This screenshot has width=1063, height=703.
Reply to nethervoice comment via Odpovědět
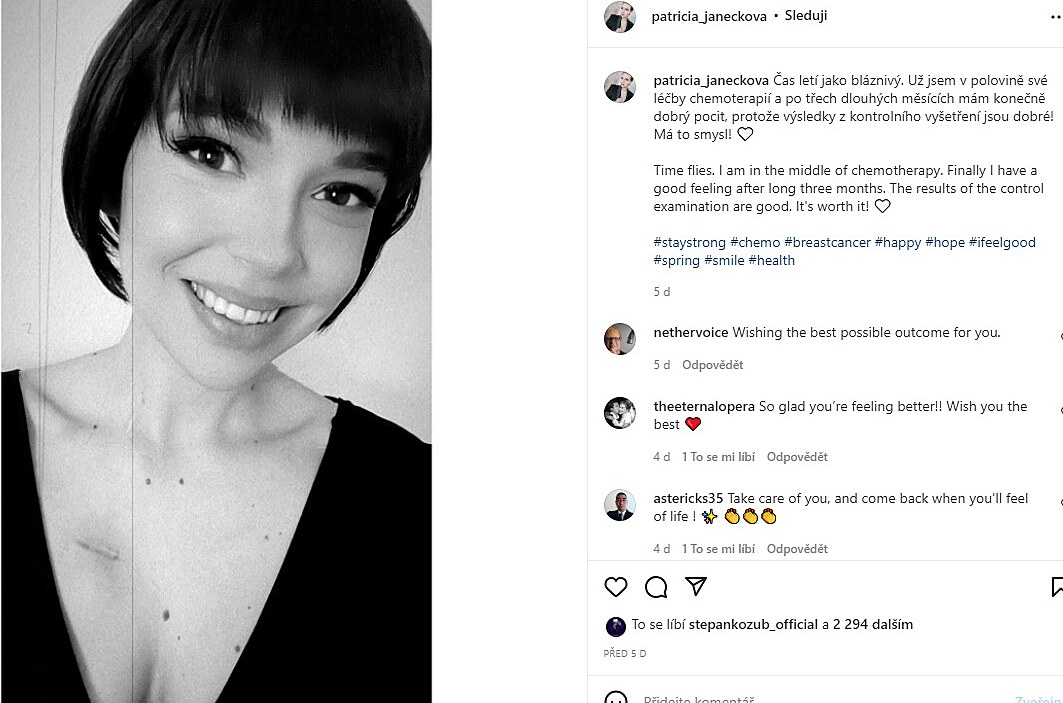[x=713, y=365]
